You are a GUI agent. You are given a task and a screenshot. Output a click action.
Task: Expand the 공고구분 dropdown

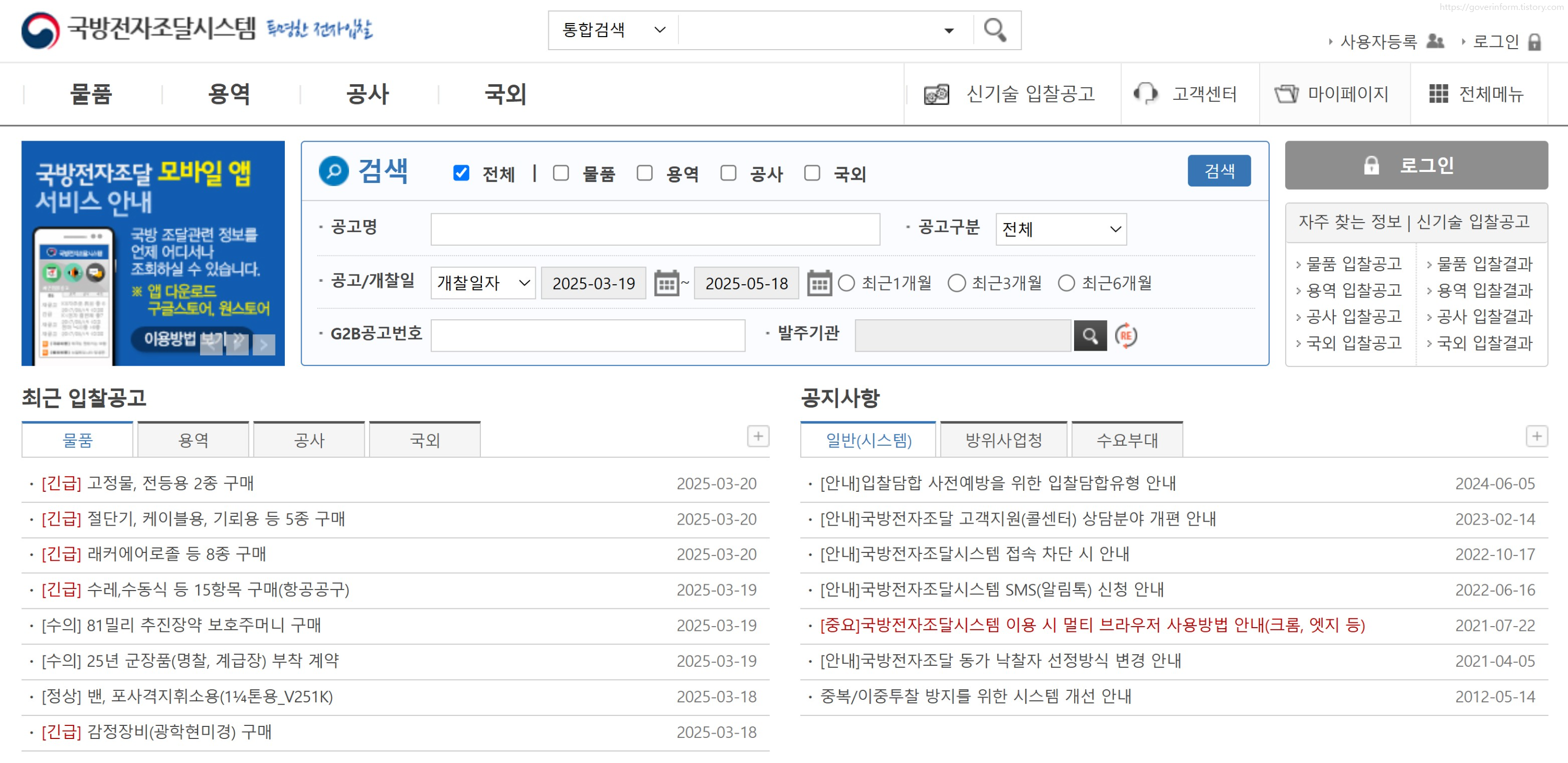[x=1060, y=229]
